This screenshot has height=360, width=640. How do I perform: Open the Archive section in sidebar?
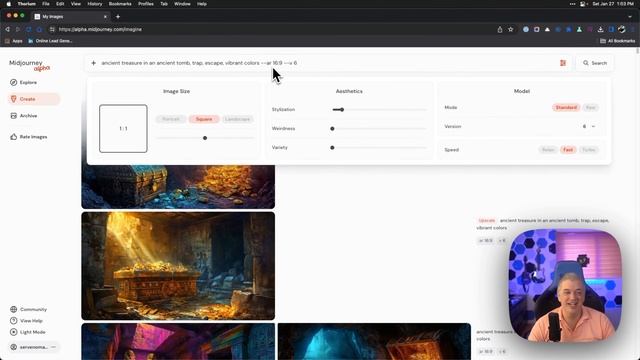[x=24, y=116]
